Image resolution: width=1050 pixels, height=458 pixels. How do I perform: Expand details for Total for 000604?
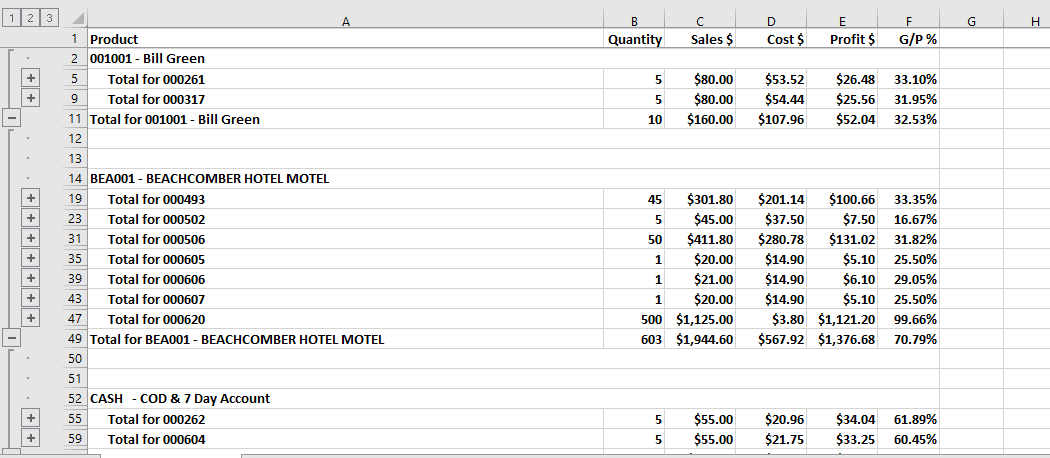pos(30,438)
